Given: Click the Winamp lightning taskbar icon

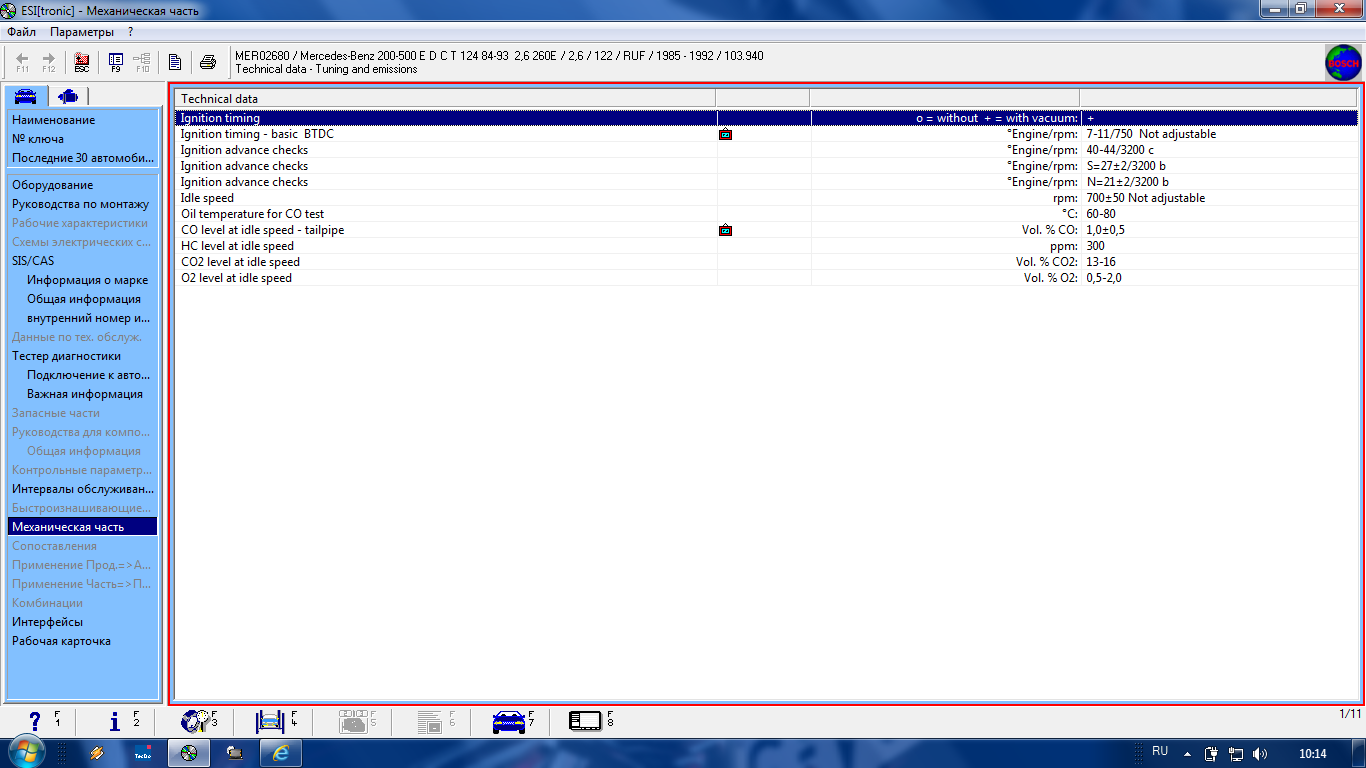Looking at the screenshot, I should coord(97,753).
